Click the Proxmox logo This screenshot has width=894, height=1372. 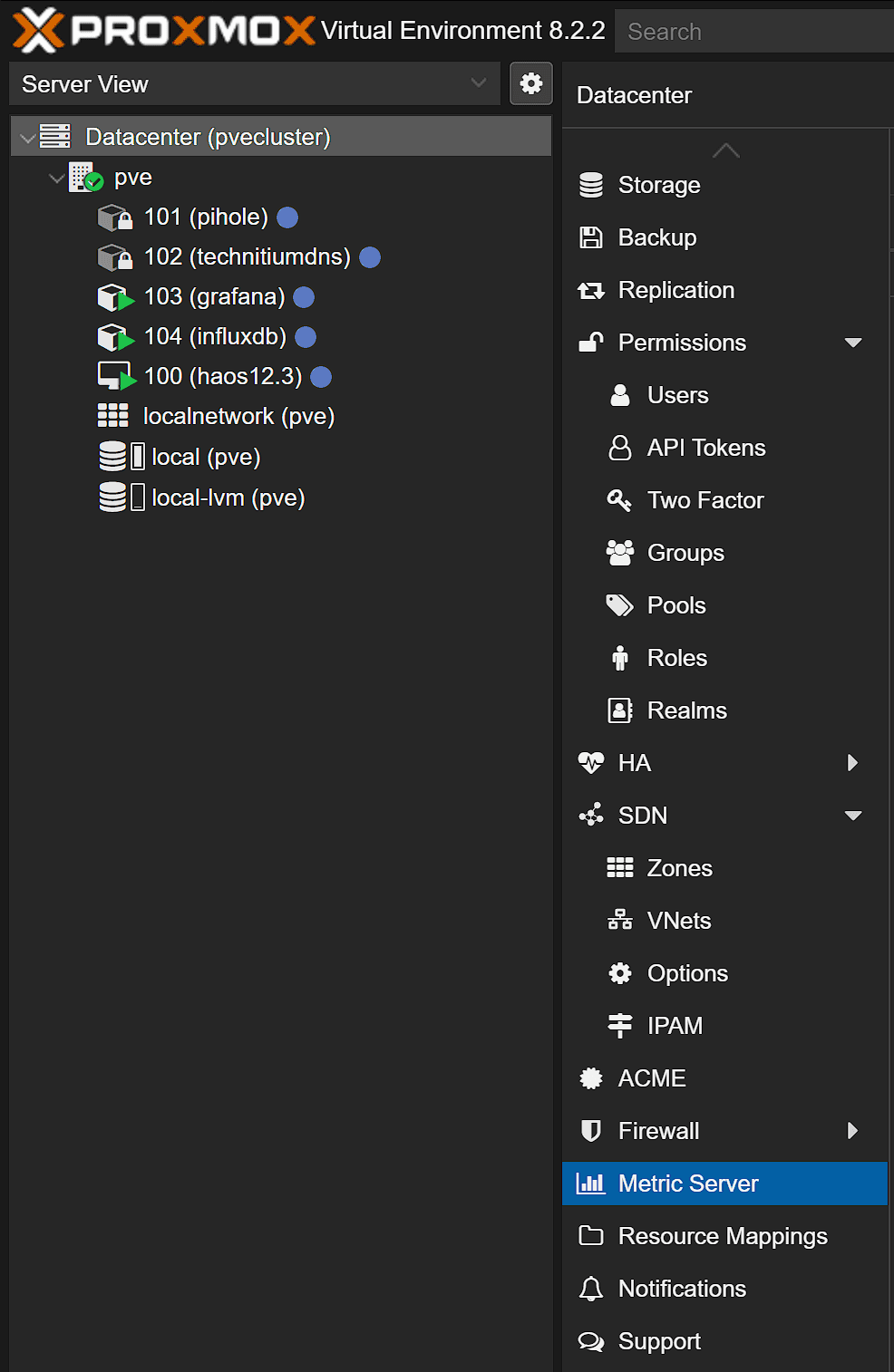[163, 30]
